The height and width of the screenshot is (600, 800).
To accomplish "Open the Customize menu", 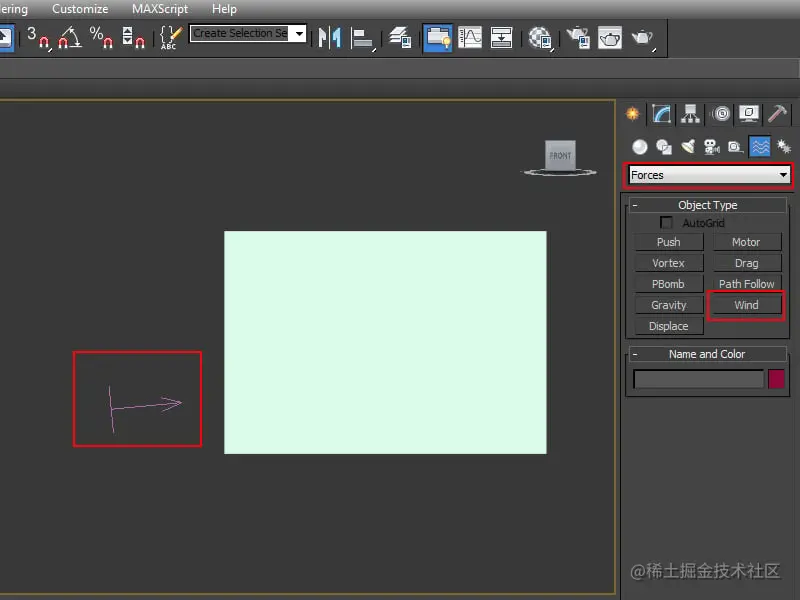I will pos(80,9).
